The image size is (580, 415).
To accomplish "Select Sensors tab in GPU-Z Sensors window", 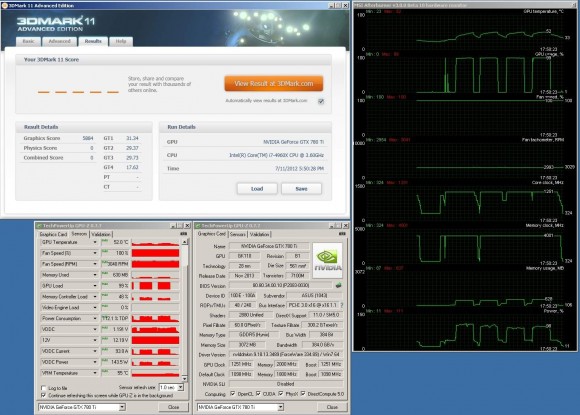I will [79, 234].
